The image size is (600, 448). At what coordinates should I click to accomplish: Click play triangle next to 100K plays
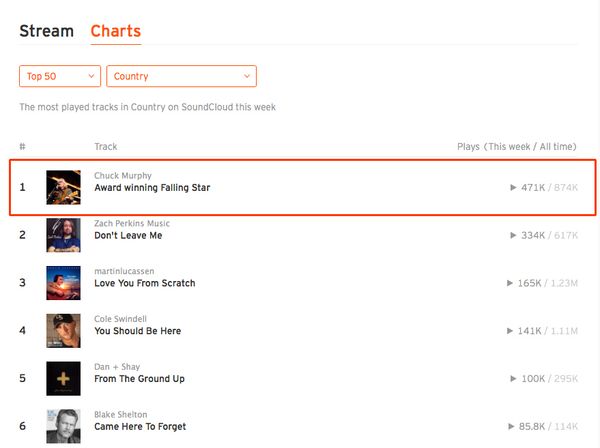514,379
